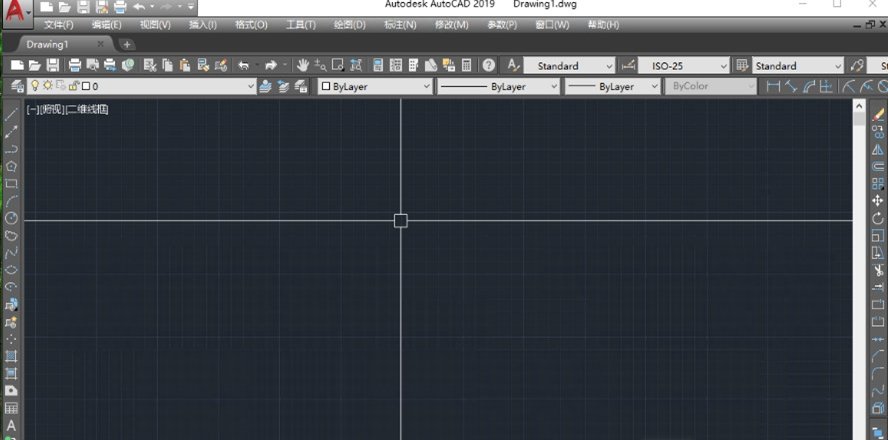Image resolution: width=888 pixels, height=440 pixels.
Task: Click the [-] viewport control
Action: pyautogui.click(x=33, y=109)
